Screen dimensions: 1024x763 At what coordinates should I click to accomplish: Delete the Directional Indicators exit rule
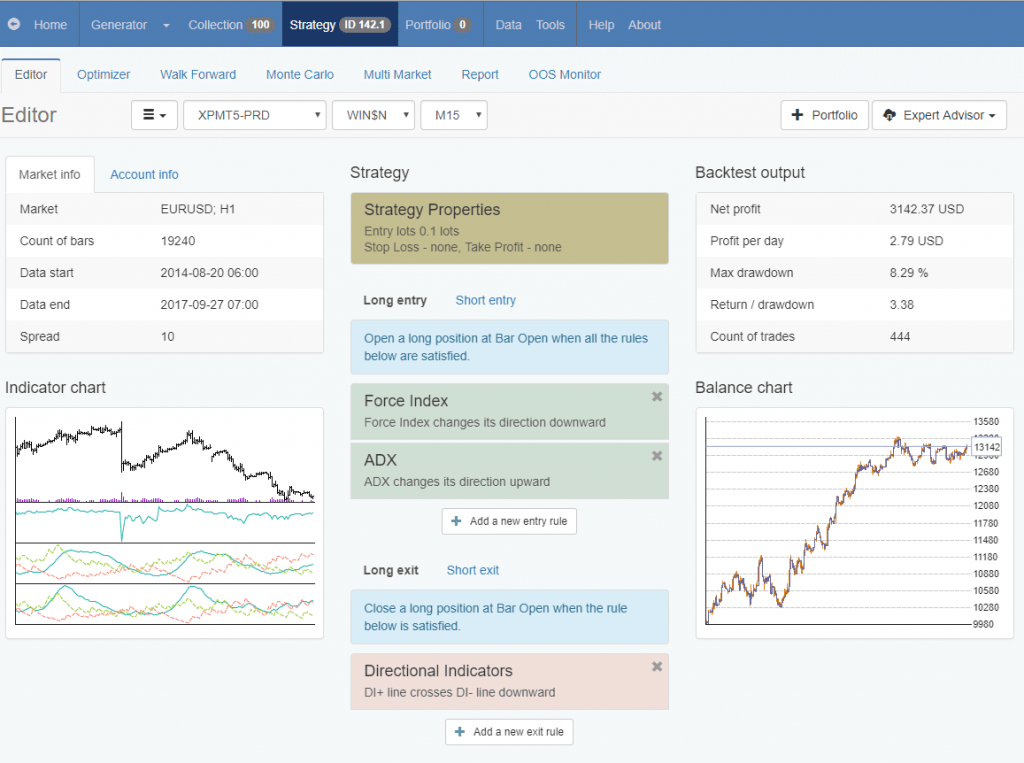click(657, 667)
